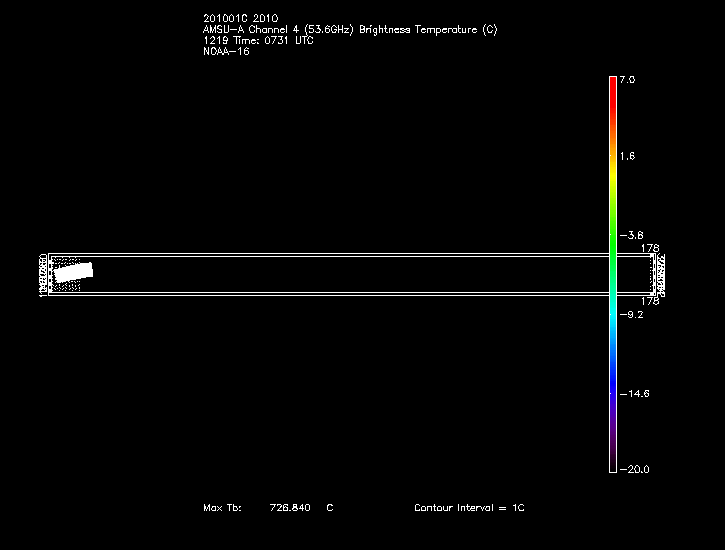Click the -9.2 color scale label
This screenshot has width=725, height=550.
630,314
